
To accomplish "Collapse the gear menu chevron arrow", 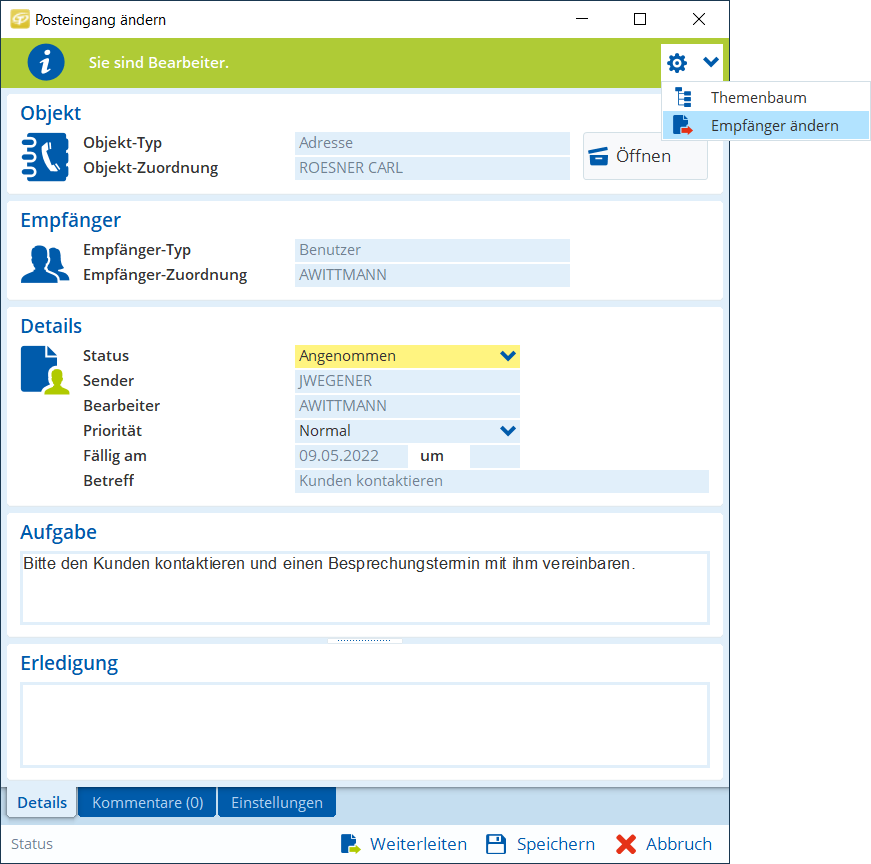I will (x=710, y=62).
